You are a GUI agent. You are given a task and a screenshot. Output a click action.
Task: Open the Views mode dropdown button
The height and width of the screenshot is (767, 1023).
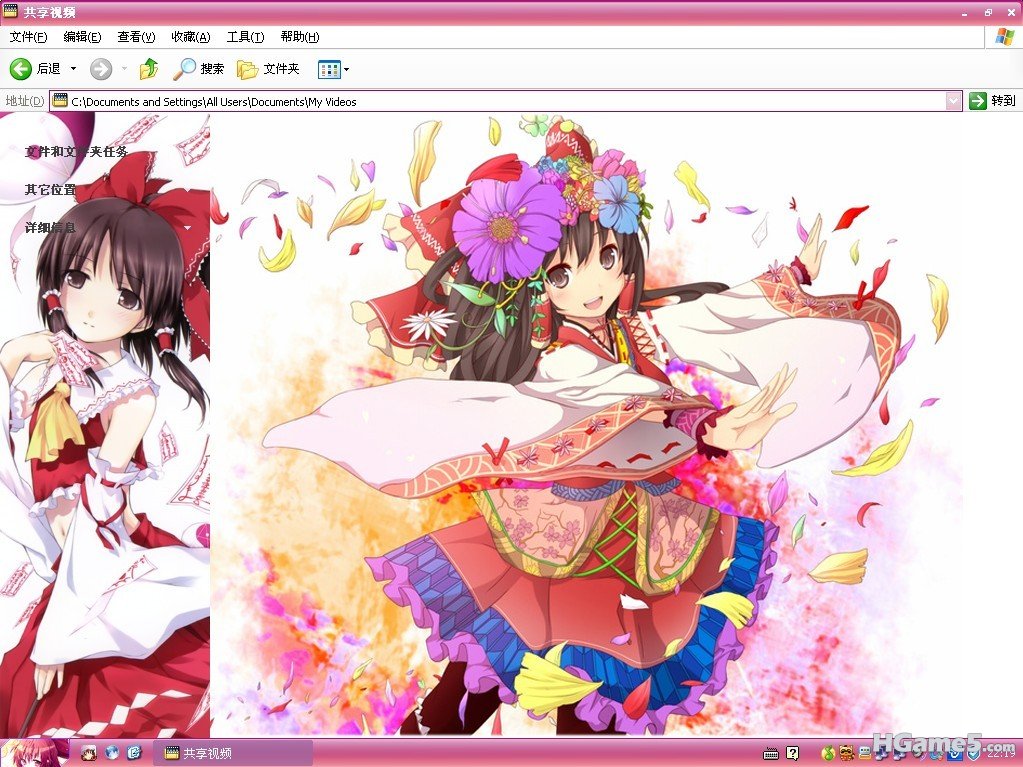coord(333,69)
